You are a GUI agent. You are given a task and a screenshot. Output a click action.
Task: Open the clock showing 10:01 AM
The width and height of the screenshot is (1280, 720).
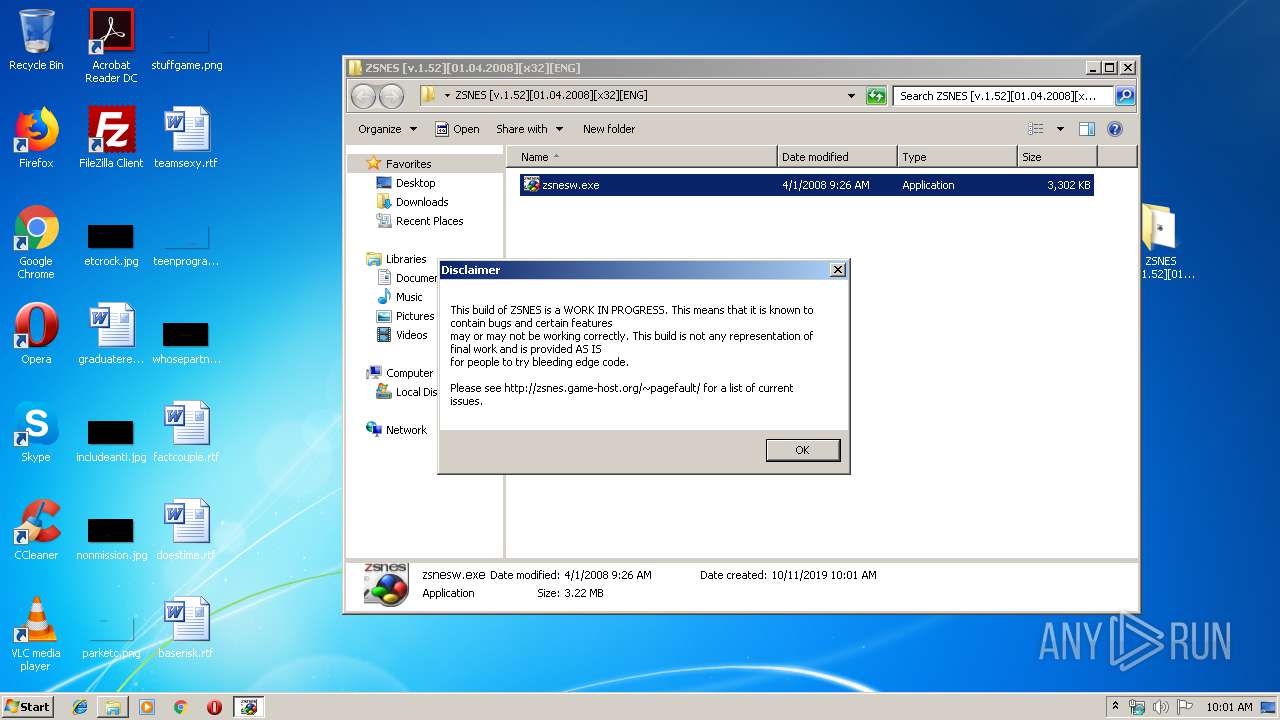[x=1229, y=707]
